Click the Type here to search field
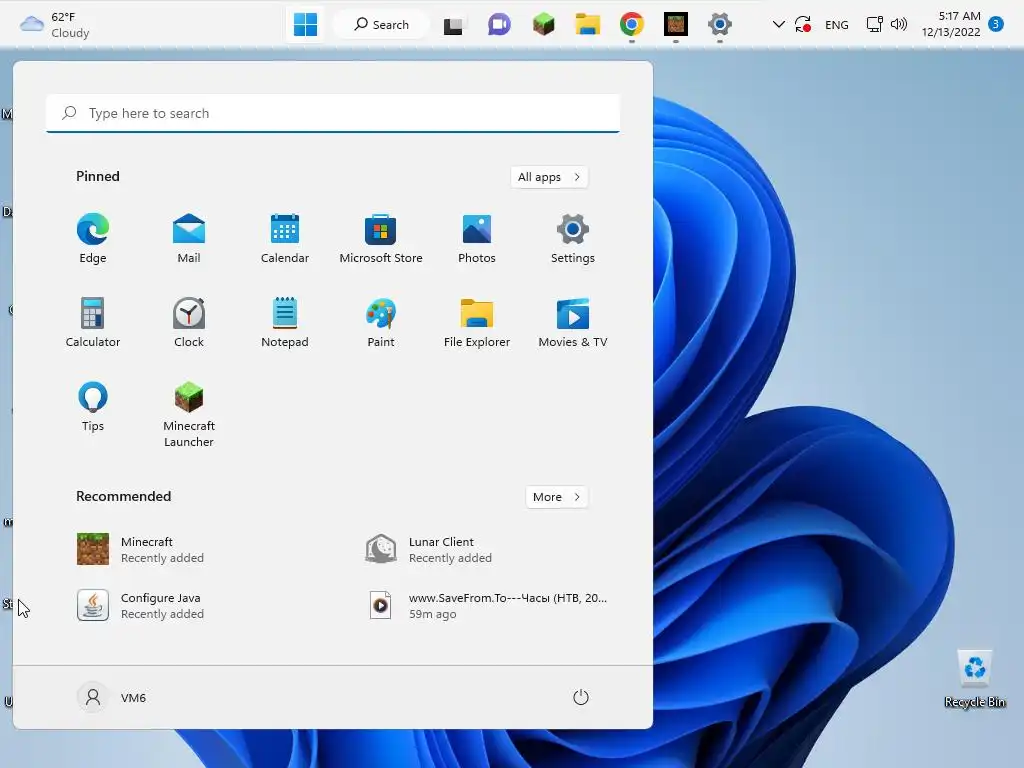This screenshot has width=1024, height=768. (333, 113)
